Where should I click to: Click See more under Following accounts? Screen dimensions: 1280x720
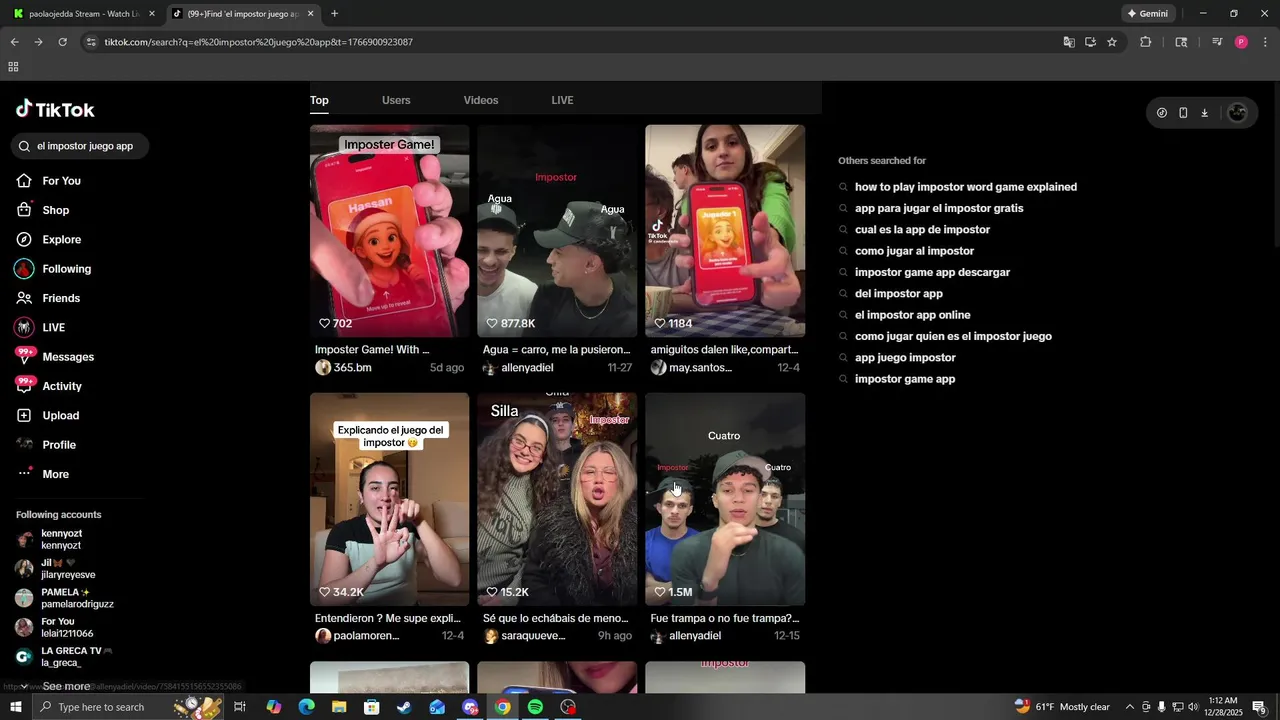(x=66, y=686)
